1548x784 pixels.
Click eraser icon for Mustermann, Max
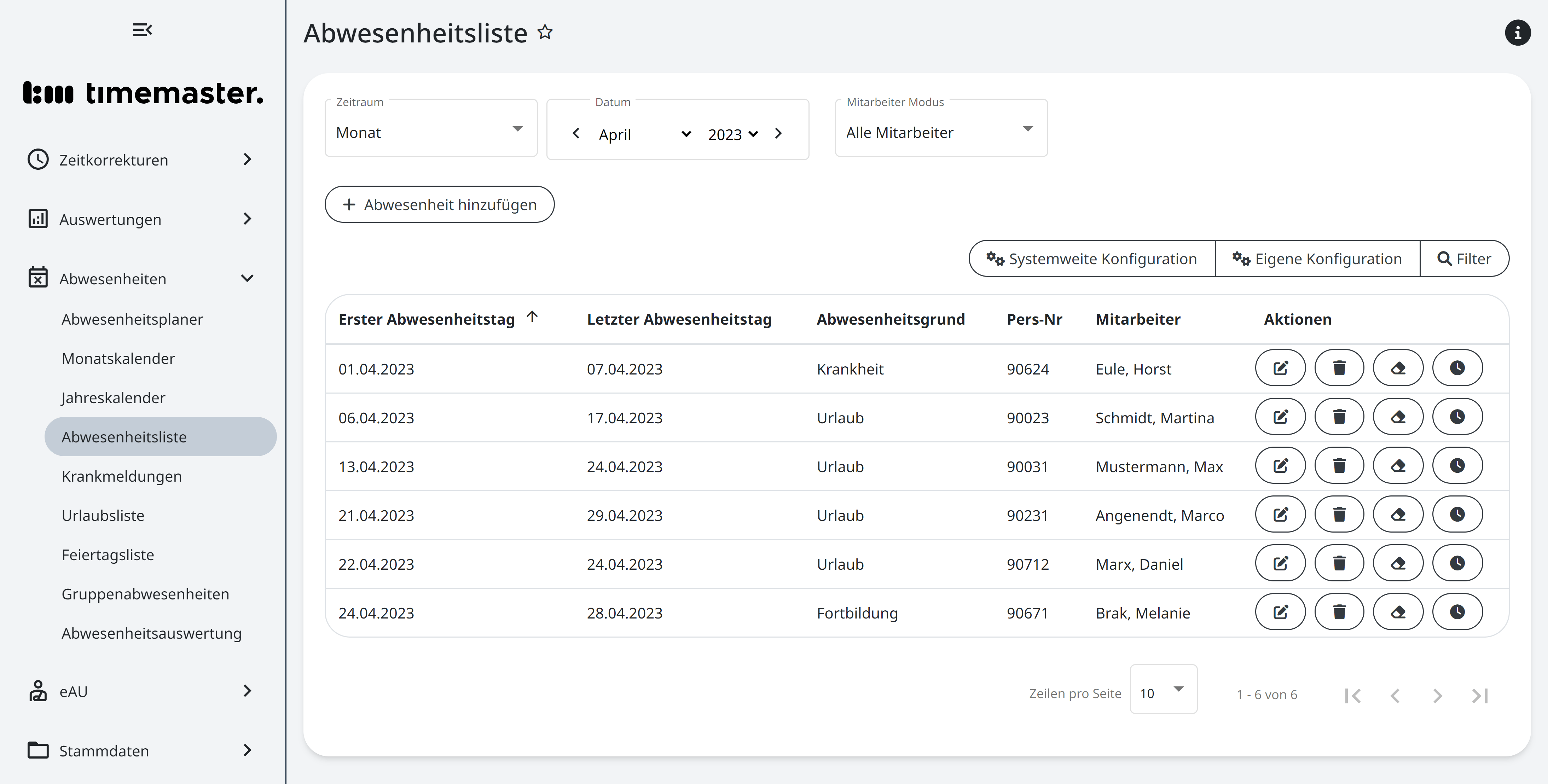(1398, 466)
